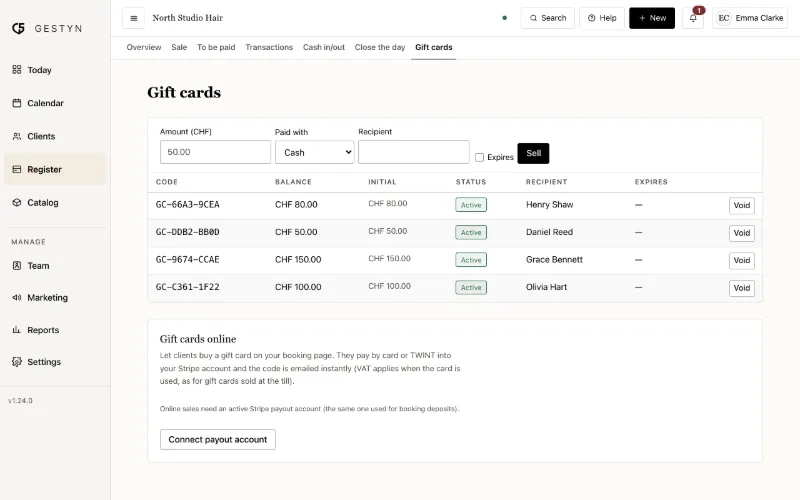800x500 pixels.
Task: Click the Gift cards online heading
Action: tap(198, 339)
